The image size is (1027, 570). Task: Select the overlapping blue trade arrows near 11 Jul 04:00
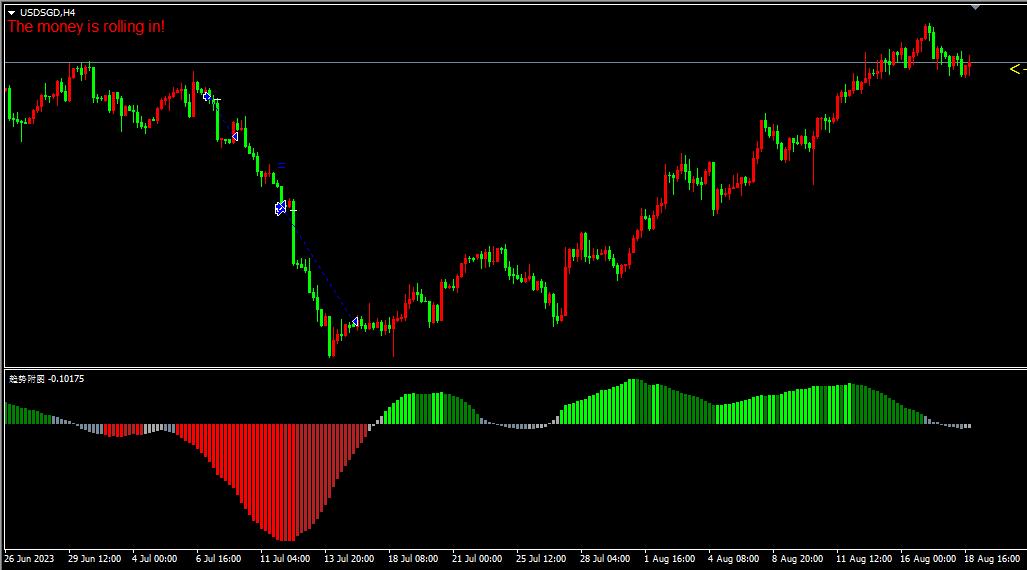280,208
